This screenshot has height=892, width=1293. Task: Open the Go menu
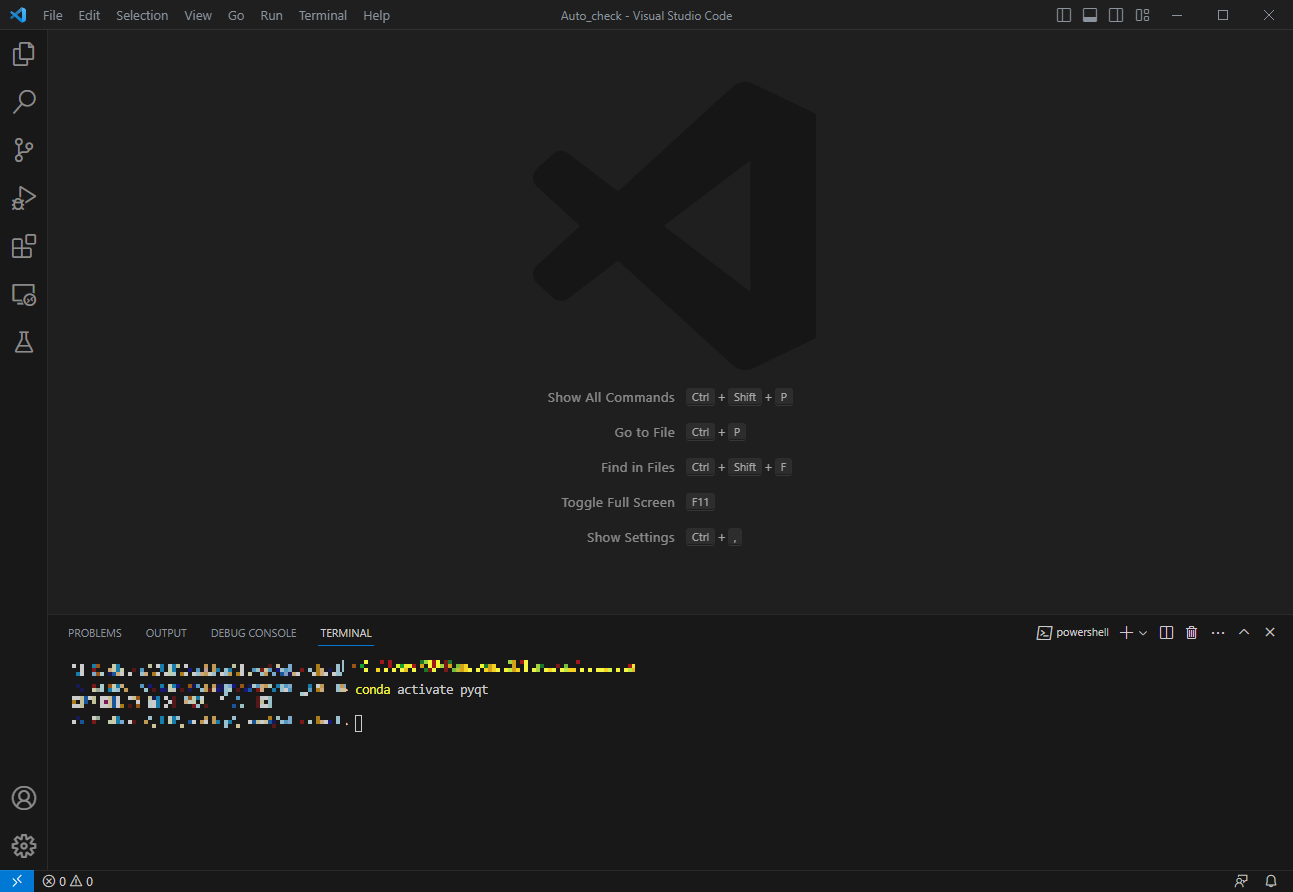(x=236, y=15)
